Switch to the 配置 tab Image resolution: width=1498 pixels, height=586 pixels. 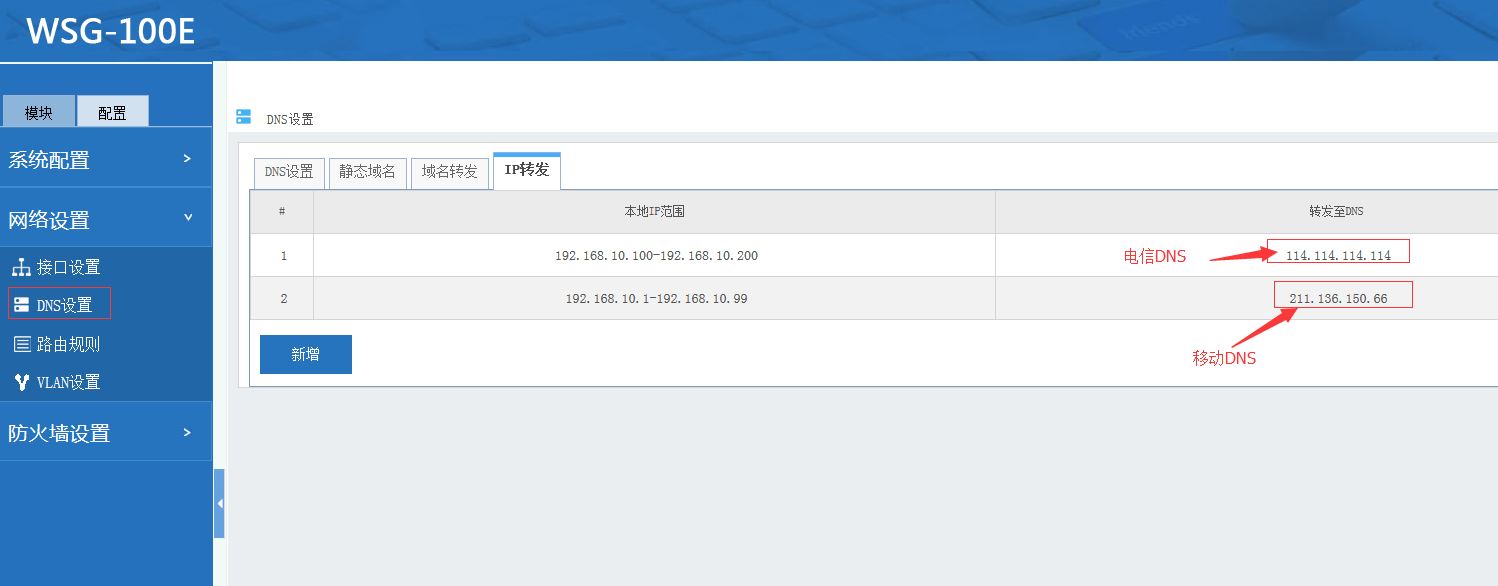pyautogui.click(x=112, y=112)
